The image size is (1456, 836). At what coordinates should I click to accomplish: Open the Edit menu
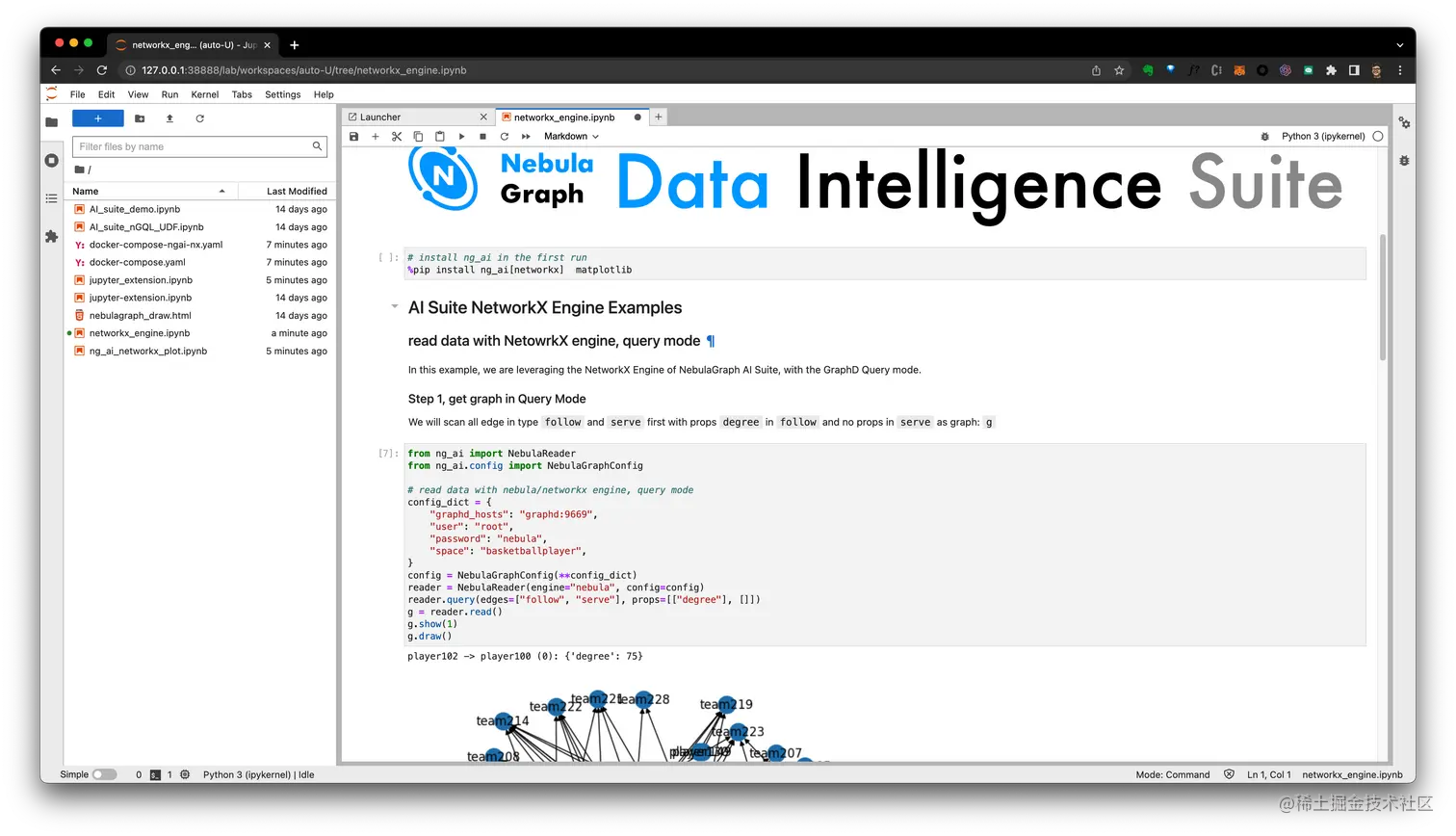pyautogui.click(x=106, y=94)
